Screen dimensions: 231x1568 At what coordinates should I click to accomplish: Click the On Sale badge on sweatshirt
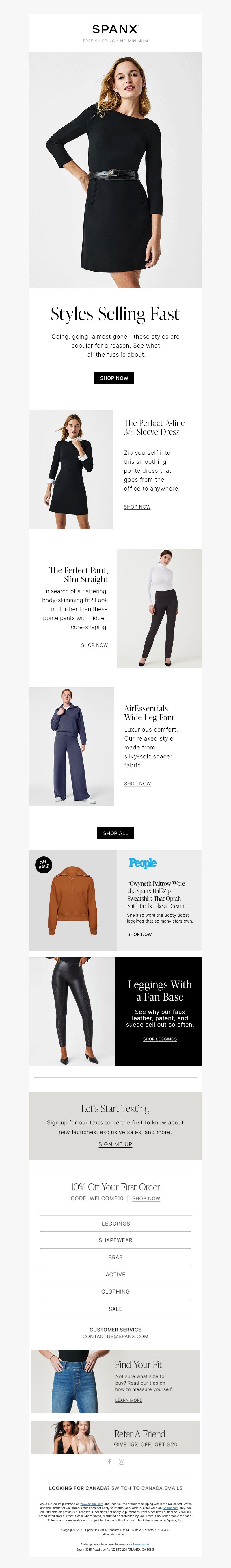click(43, 864)
